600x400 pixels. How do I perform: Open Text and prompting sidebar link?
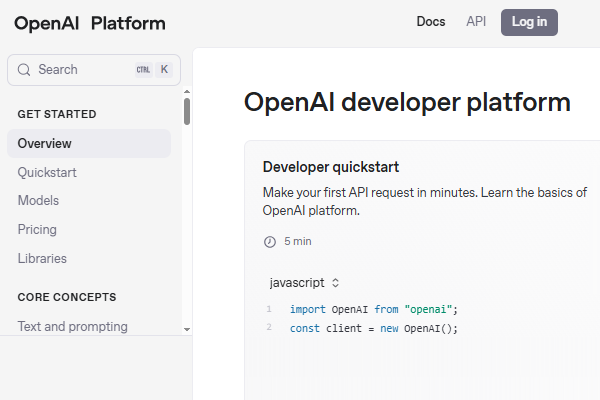[73, 327]
